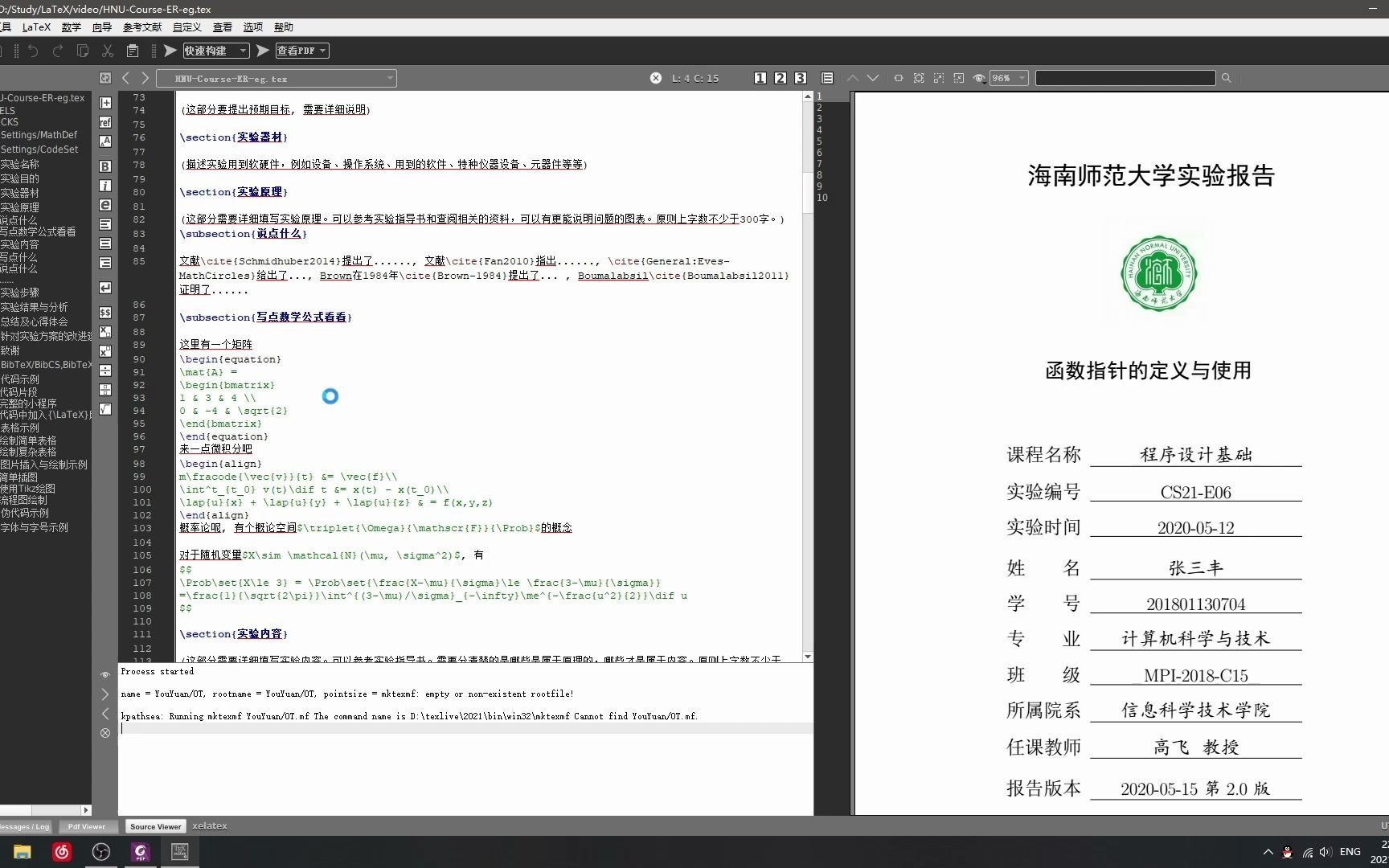Image resolution: width=1389 pixels, height=868 pixels.
Task: Open the 参考文献 menu
Action: [x=142, y=27]
